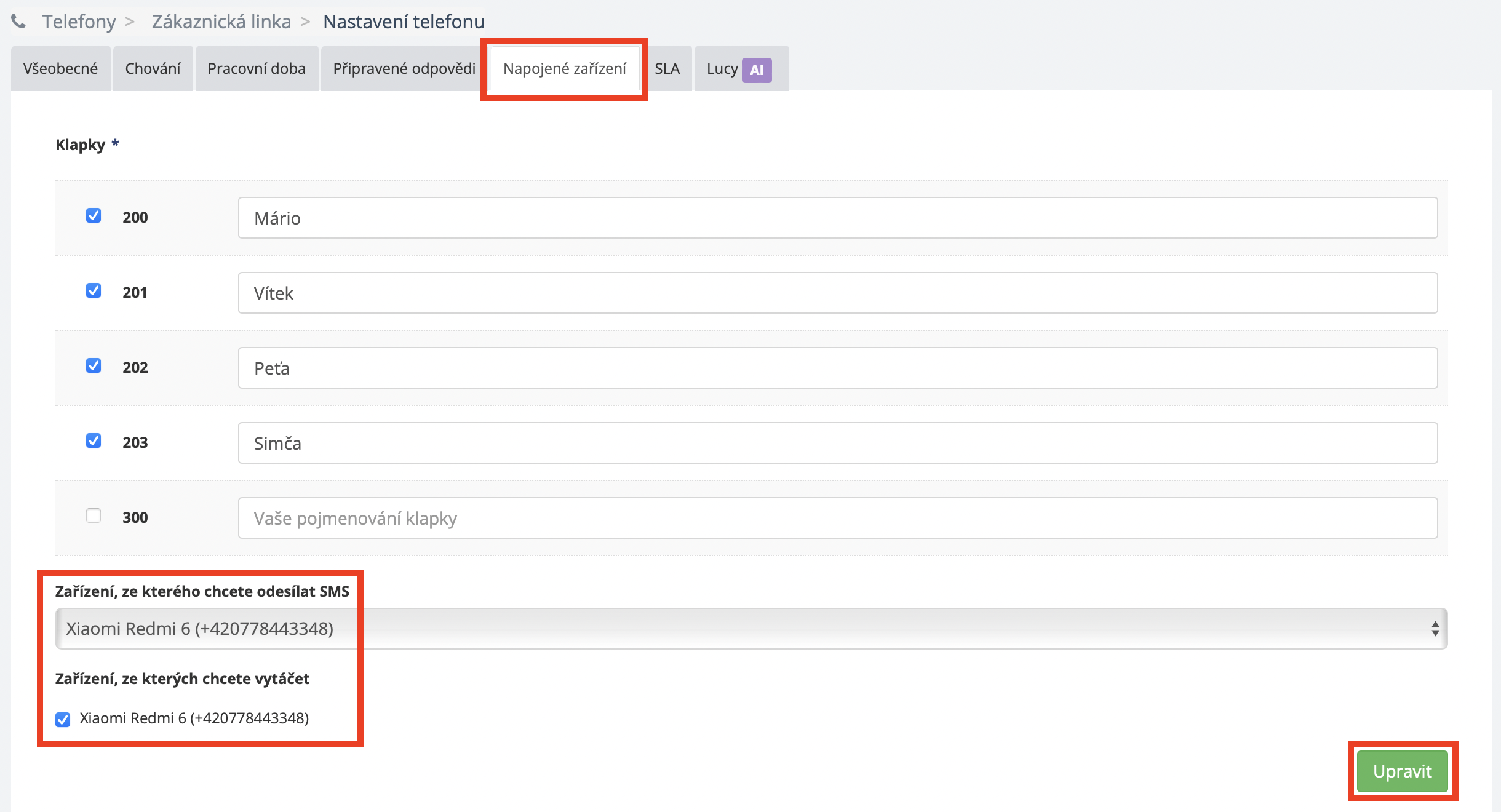Image resolution: width=1501 pixels, height=812 pixels.
Task: Open Připravené odpovědi tab
Action: click(404, 68)
